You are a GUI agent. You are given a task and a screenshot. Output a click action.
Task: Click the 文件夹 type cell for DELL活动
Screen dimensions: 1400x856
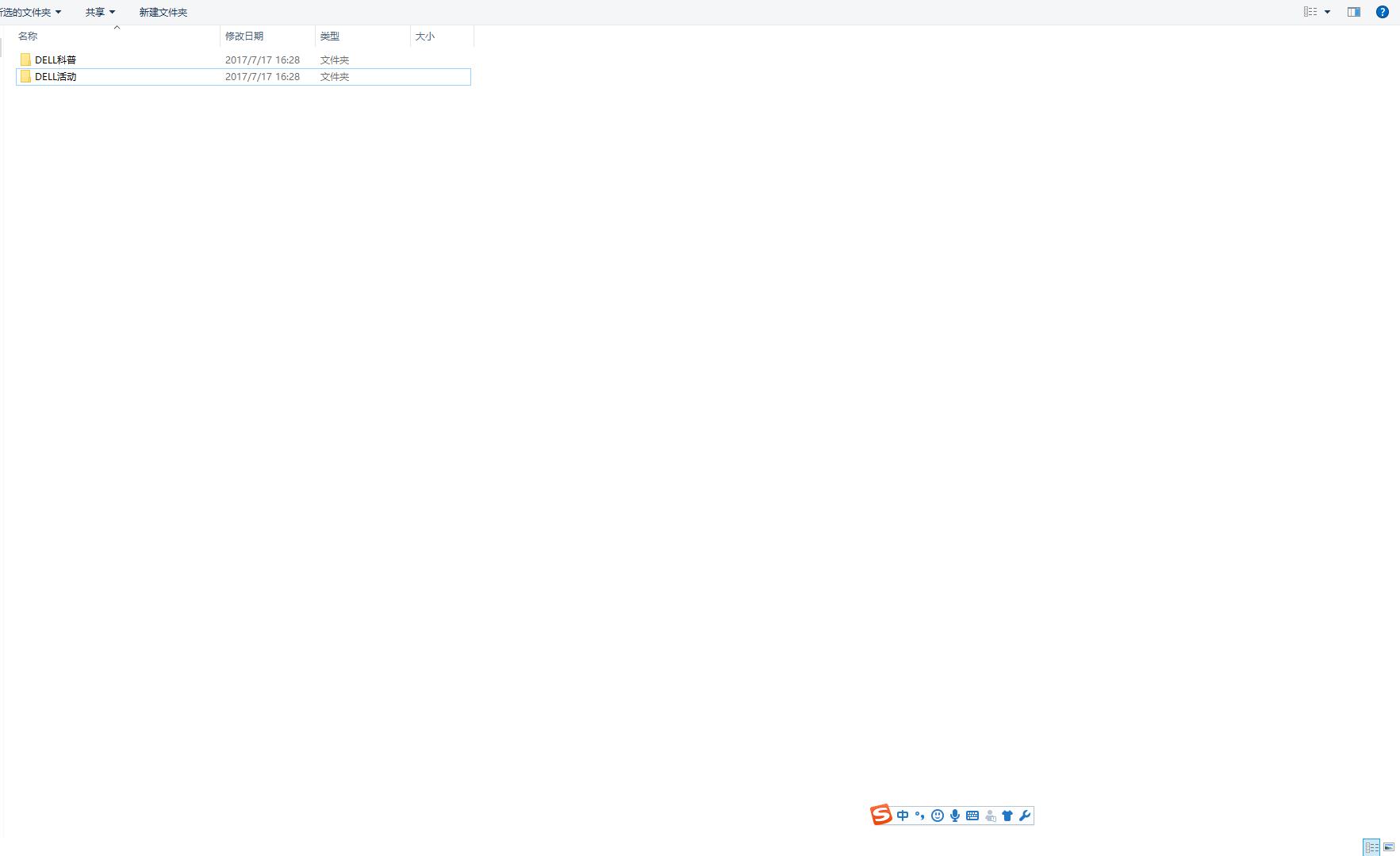[335, 76]
